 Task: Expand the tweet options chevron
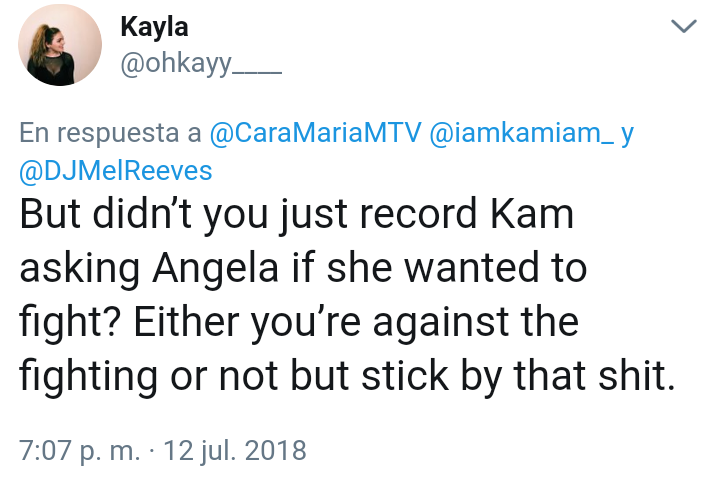click(x=684, y=26)
